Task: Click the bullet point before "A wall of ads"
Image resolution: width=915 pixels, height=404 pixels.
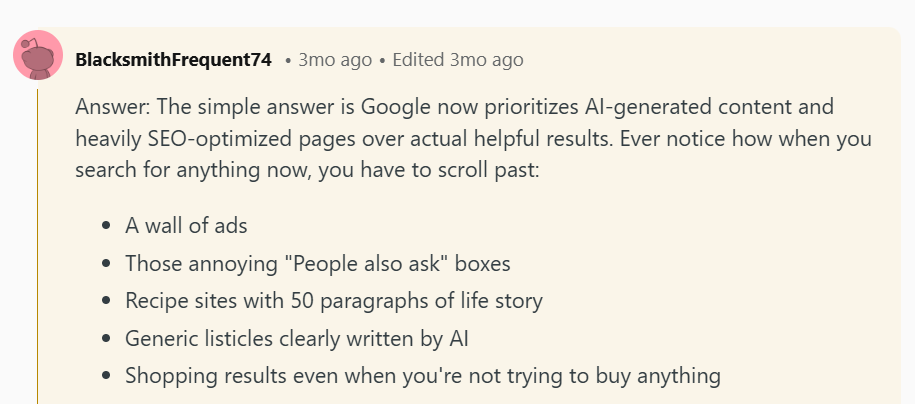Action: point(106,226)
